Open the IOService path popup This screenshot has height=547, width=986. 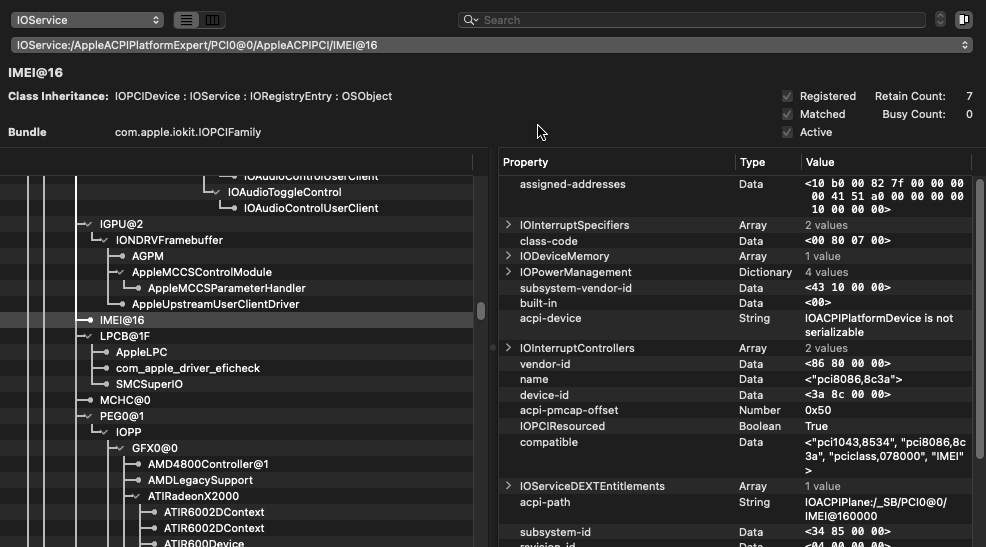pos(492,45)
